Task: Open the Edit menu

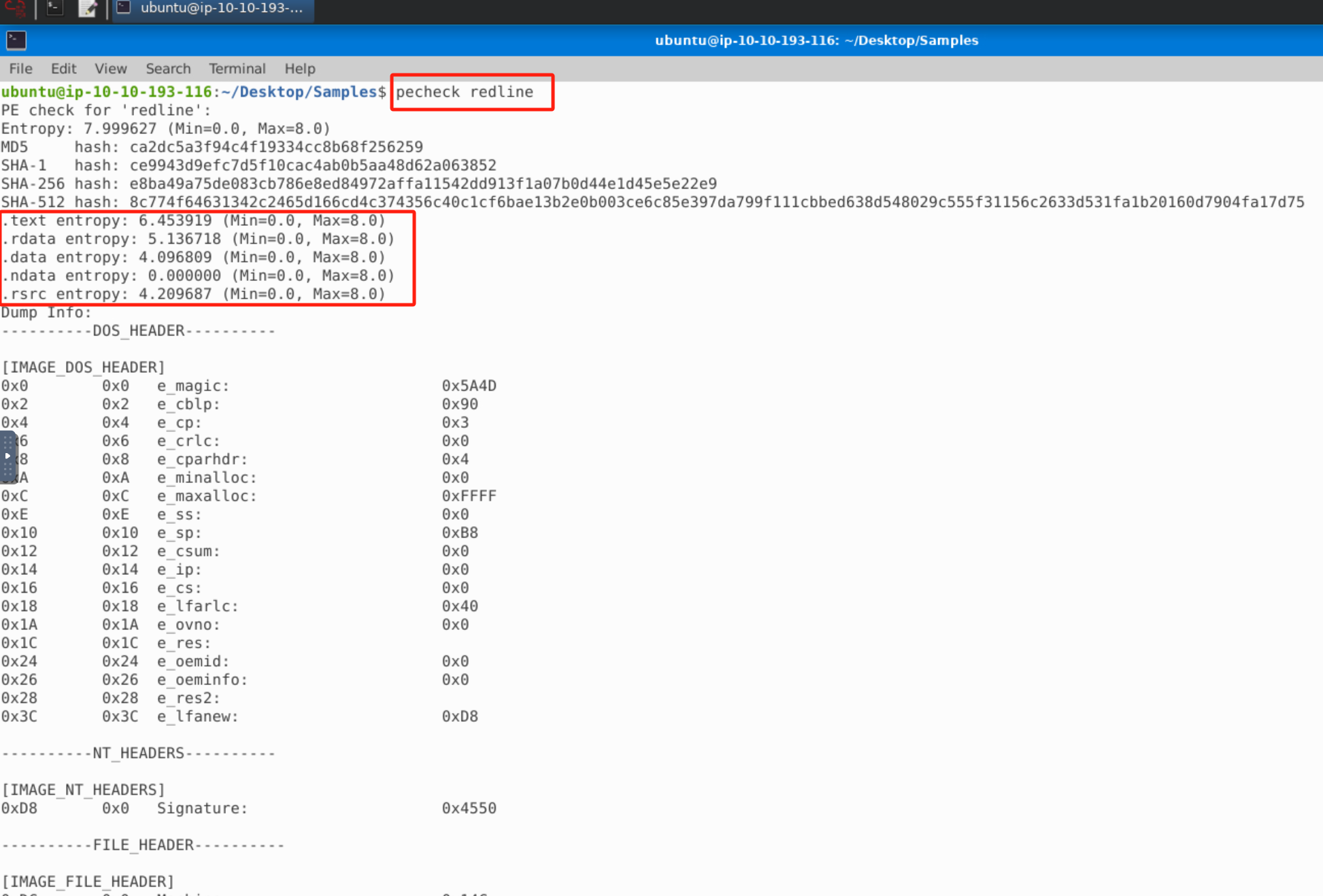Action: pos(63,69)
